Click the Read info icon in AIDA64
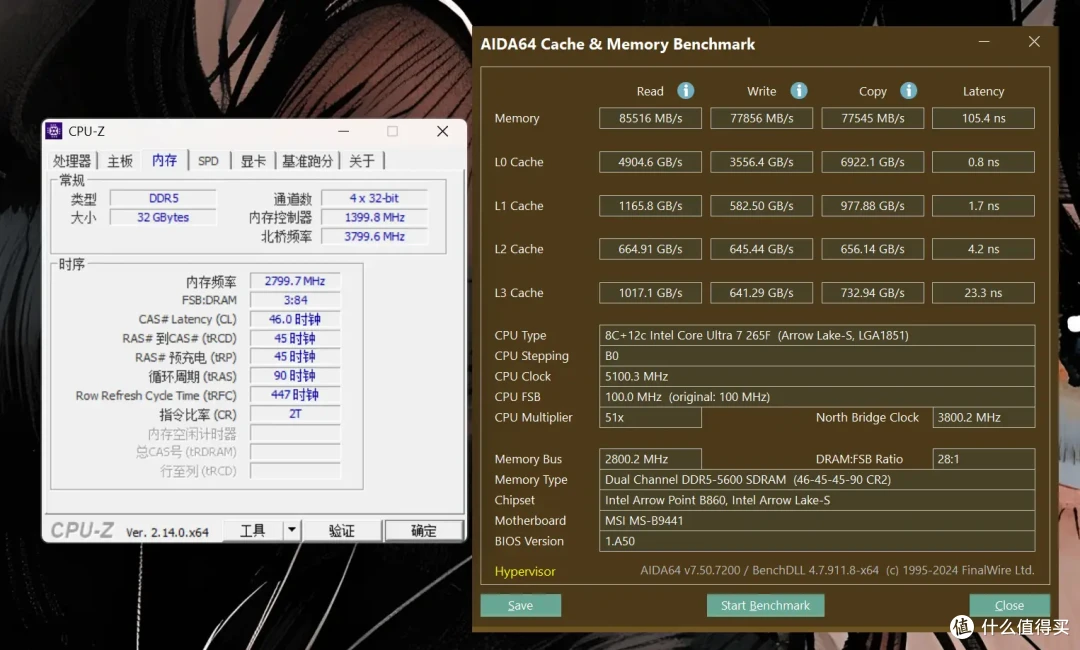 [x=685, y=90]
